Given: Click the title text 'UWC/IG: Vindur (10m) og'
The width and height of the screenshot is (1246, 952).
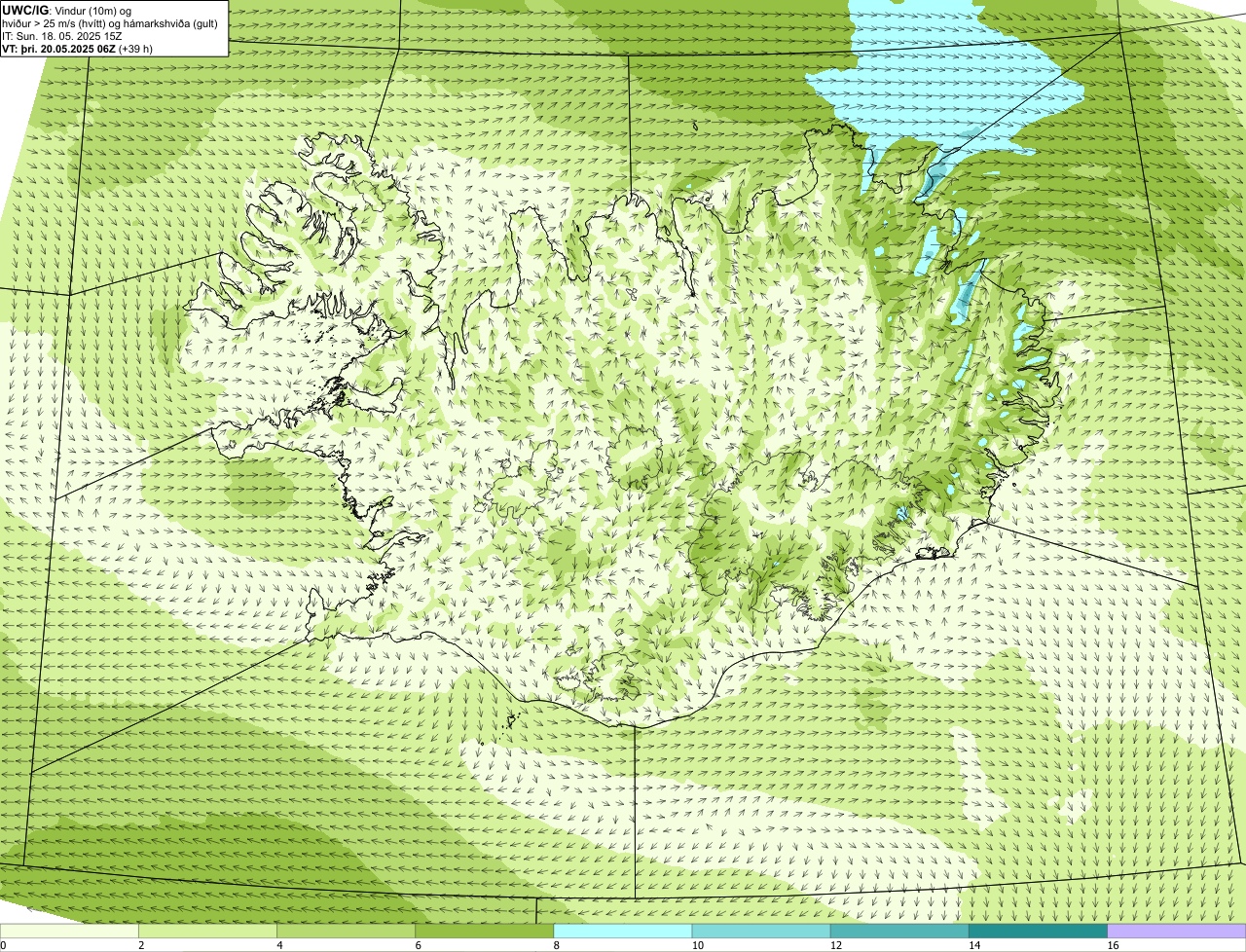Looking at the screenshot, I should click(x=67, y=10).
